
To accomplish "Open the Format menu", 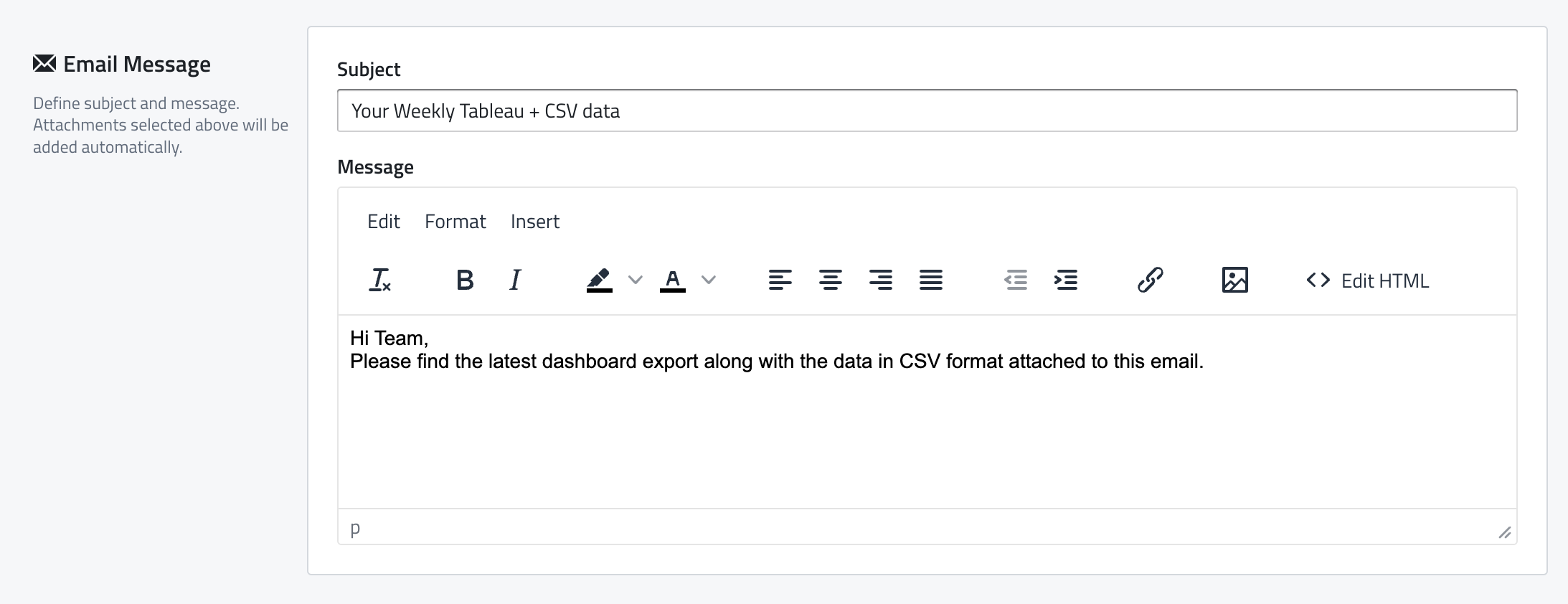I will [x=455, y=222].
